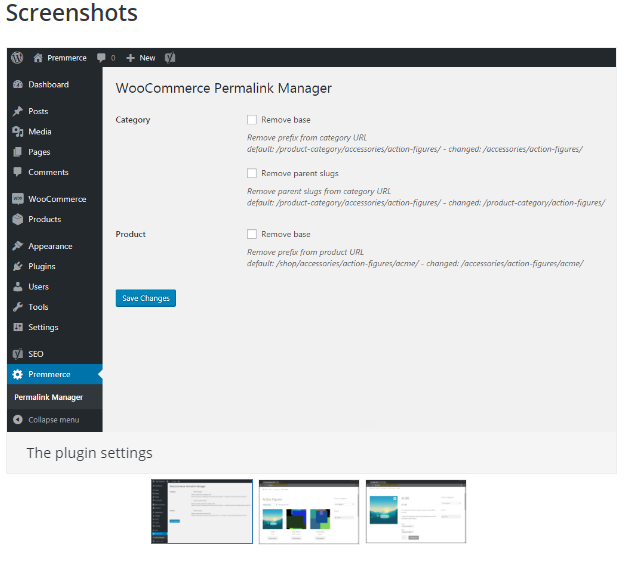Click the Category section label
Screen dimensions: 626x567
(x=133, y=120)
